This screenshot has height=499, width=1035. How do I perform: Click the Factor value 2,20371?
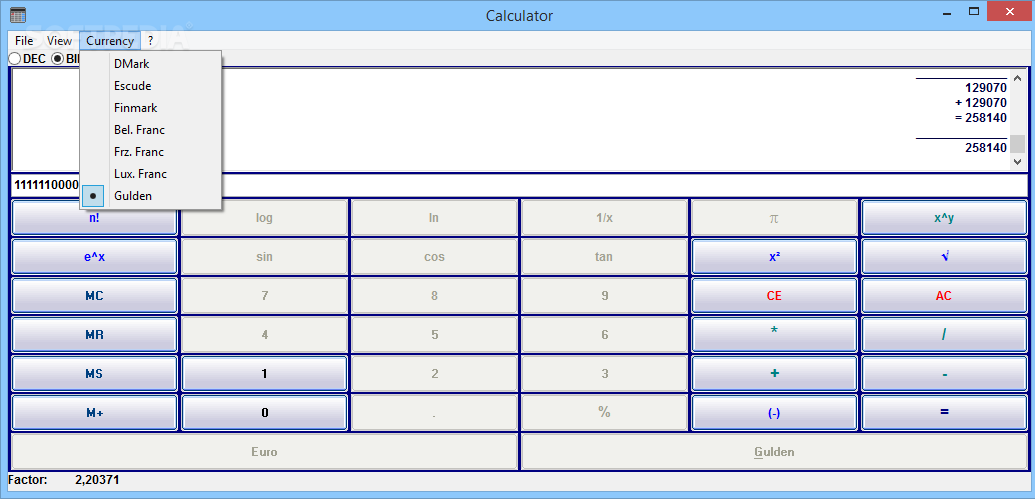click(97, 481)
